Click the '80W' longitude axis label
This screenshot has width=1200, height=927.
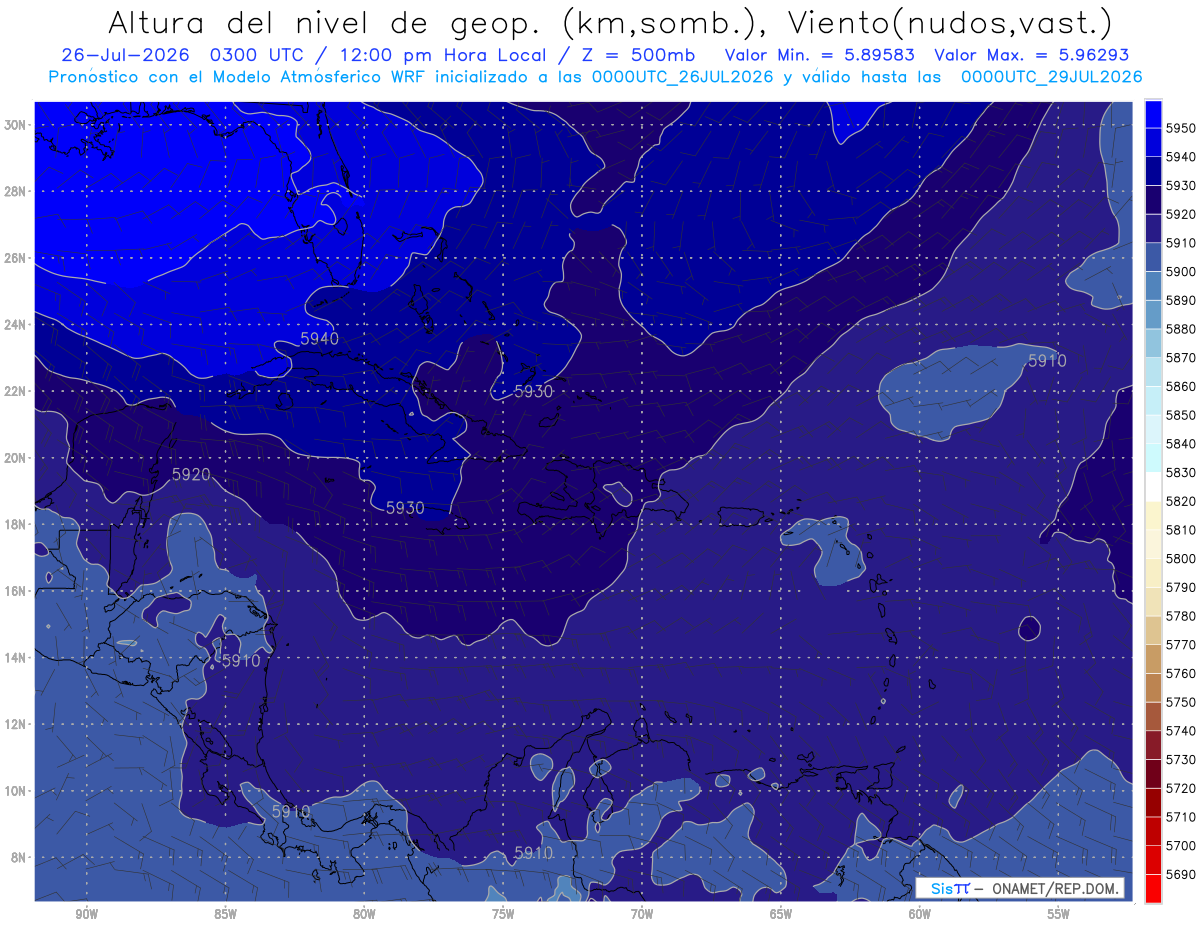364,915
